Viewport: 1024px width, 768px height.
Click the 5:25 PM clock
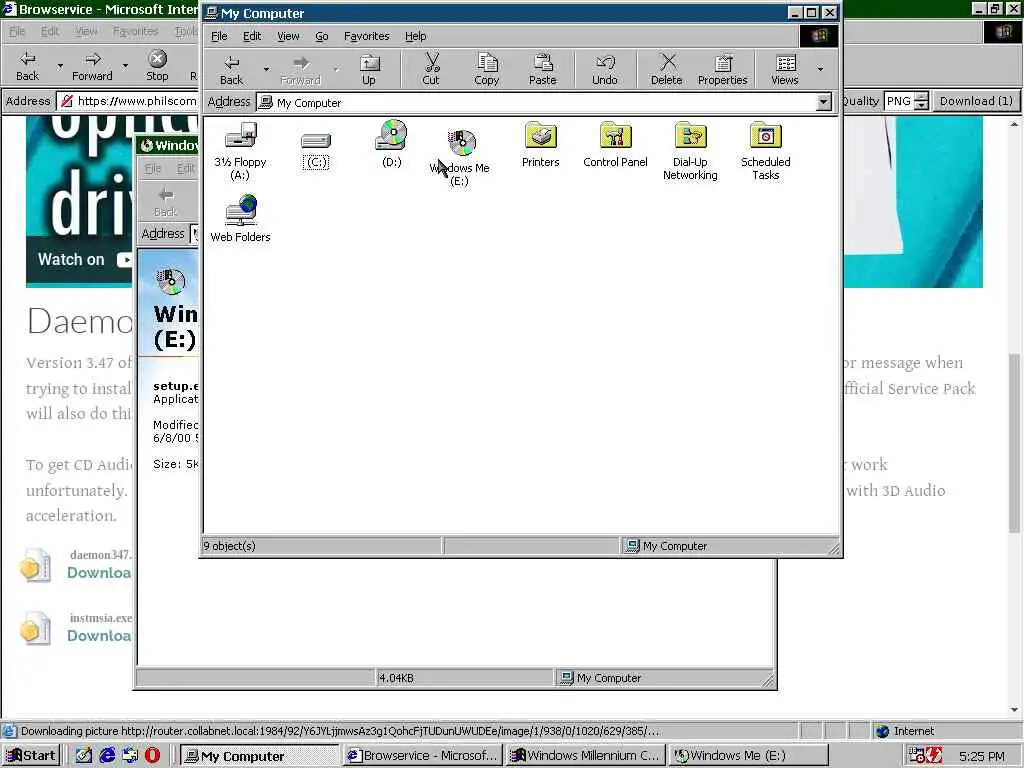tap(982, 756)
